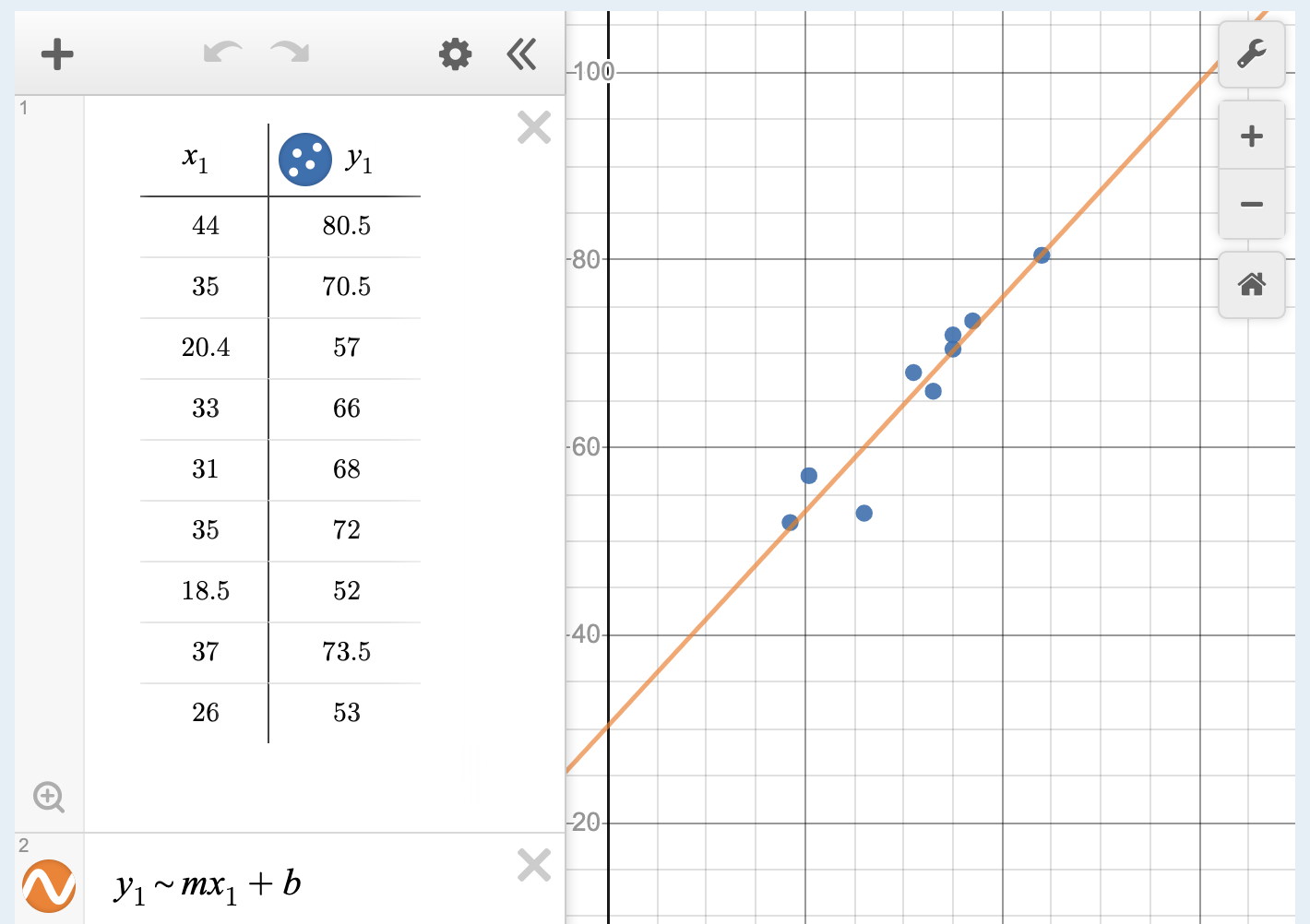Reset graph to default home view

[1252, 284]
